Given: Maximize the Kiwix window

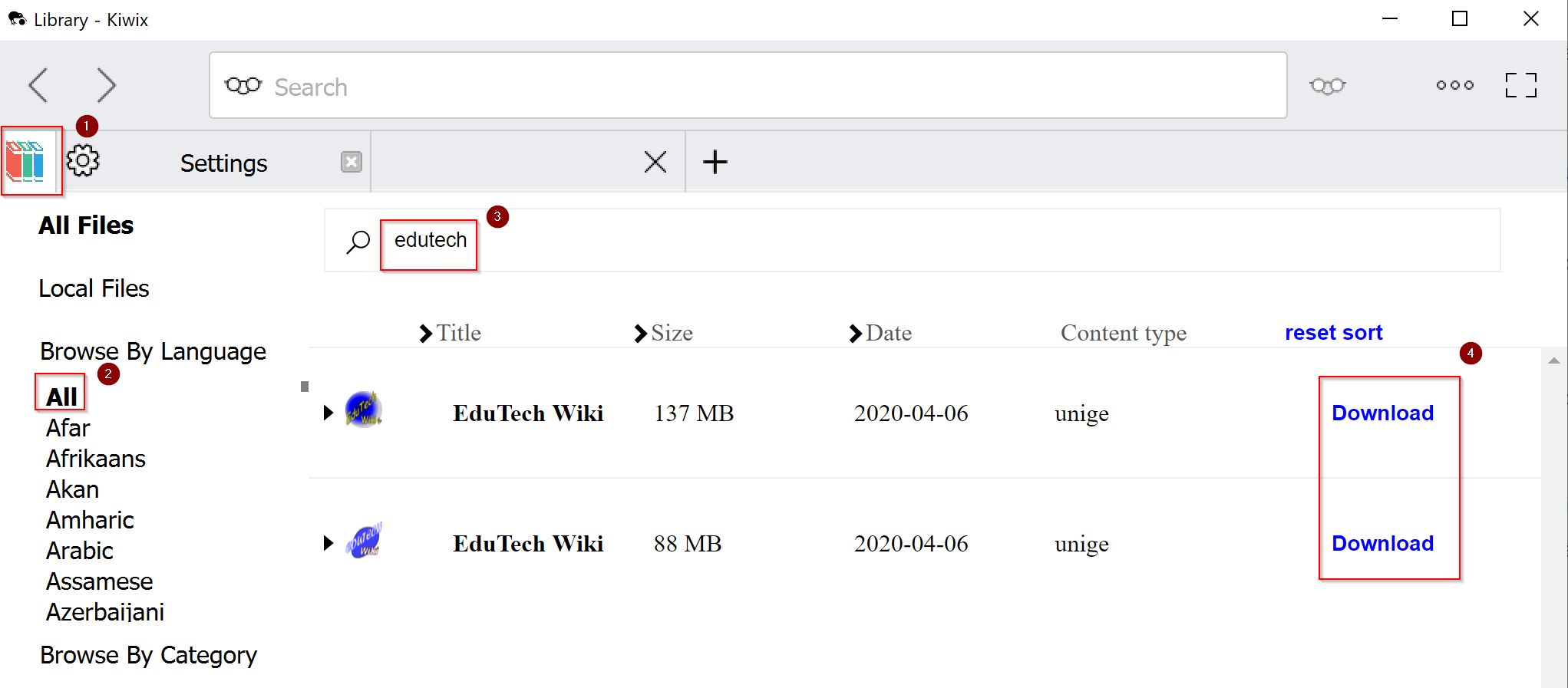Looking at the screenshot, I should (x=1460, y=19).
